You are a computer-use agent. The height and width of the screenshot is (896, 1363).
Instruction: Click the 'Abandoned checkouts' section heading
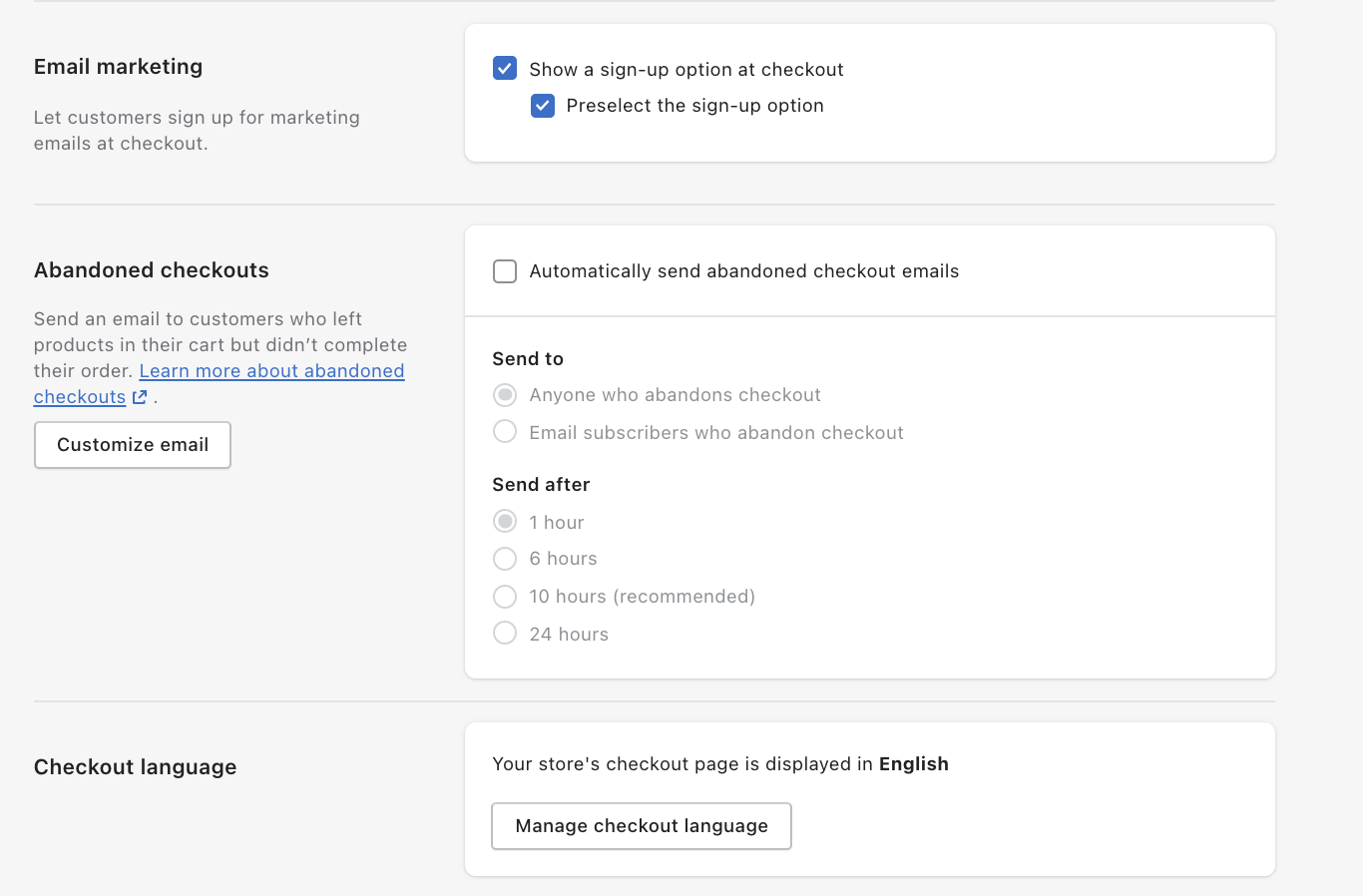tap(152, 270)
